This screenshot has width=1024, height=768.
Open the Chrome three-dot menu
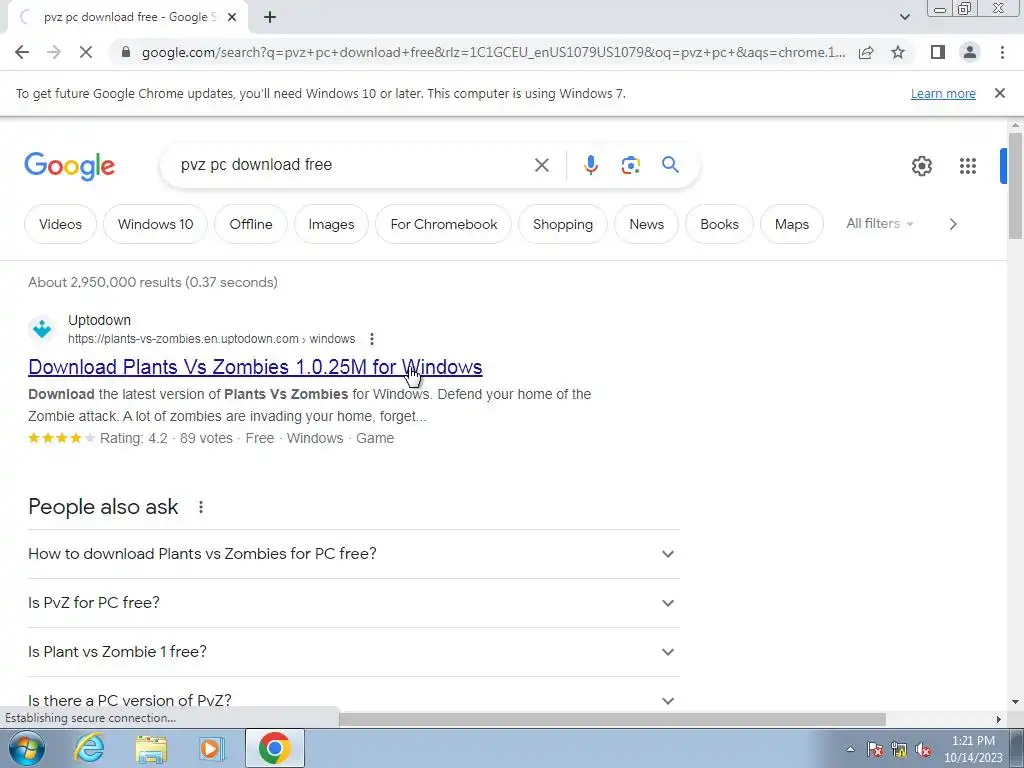pyautogui.click(x=1002, y=52)
